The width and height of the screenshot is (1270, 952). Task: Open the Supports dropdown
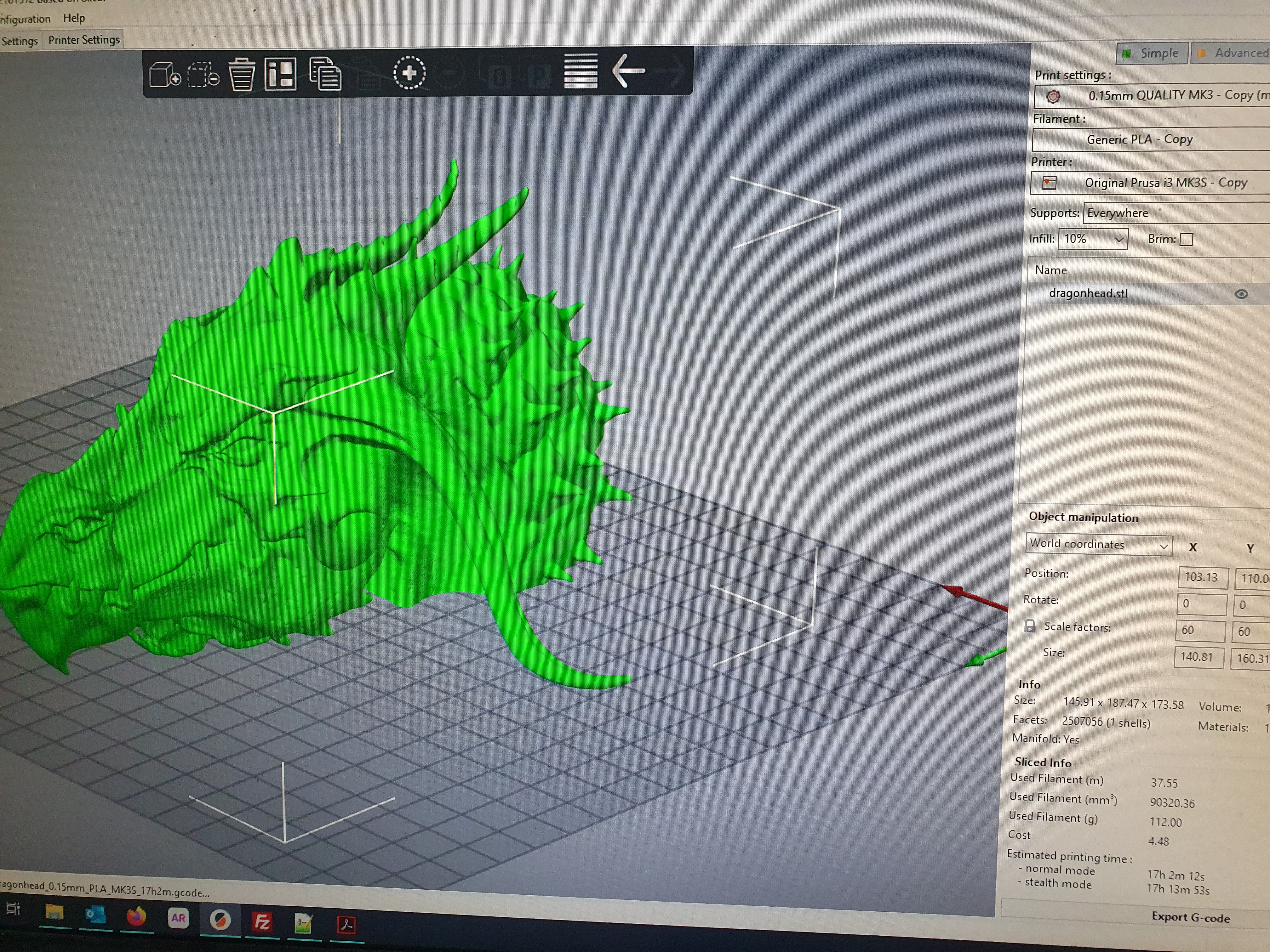1177,213
